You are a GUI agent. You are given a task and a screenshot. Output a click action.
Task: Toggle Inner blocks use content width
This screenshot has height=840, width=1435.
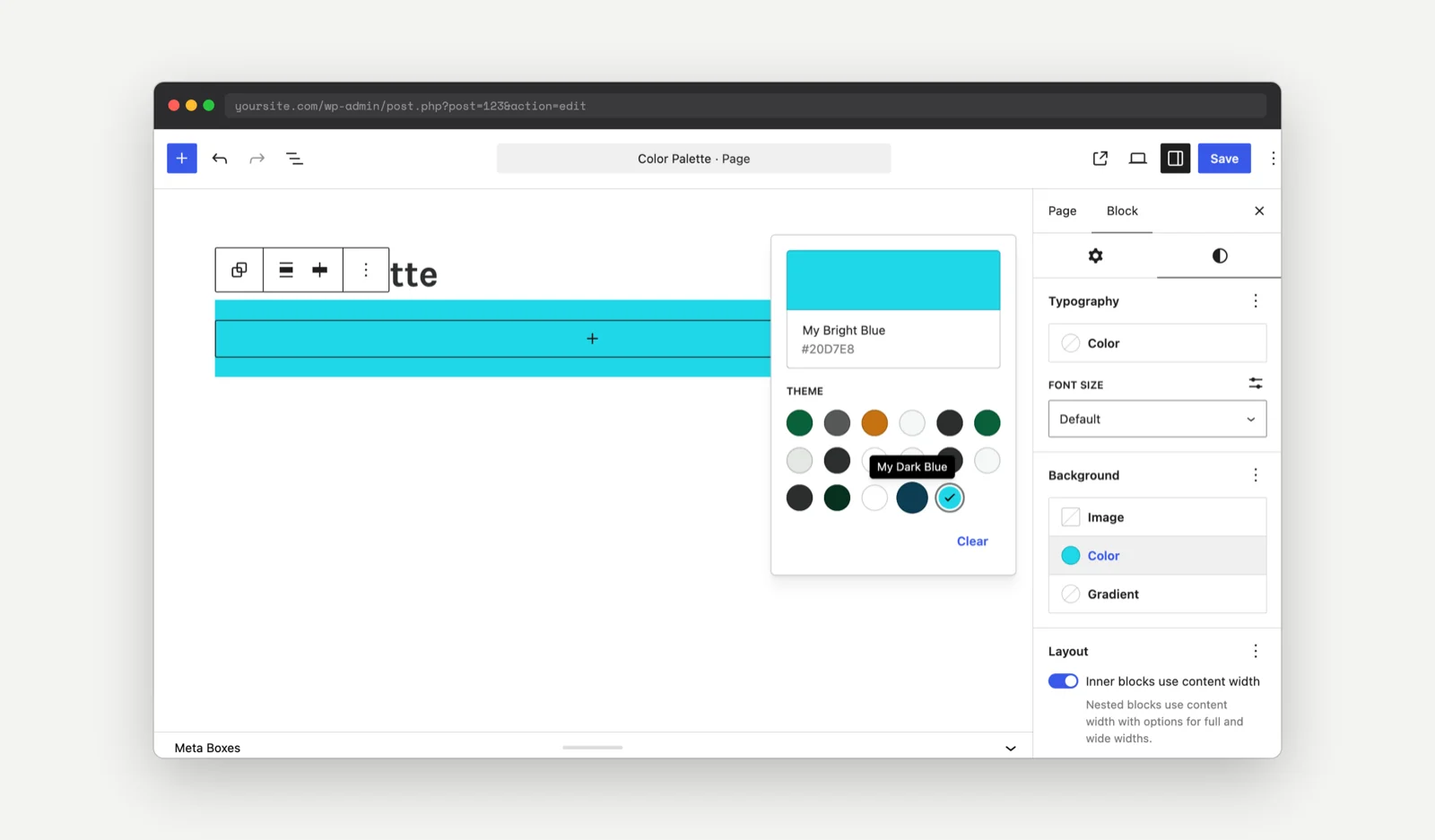1063,681
